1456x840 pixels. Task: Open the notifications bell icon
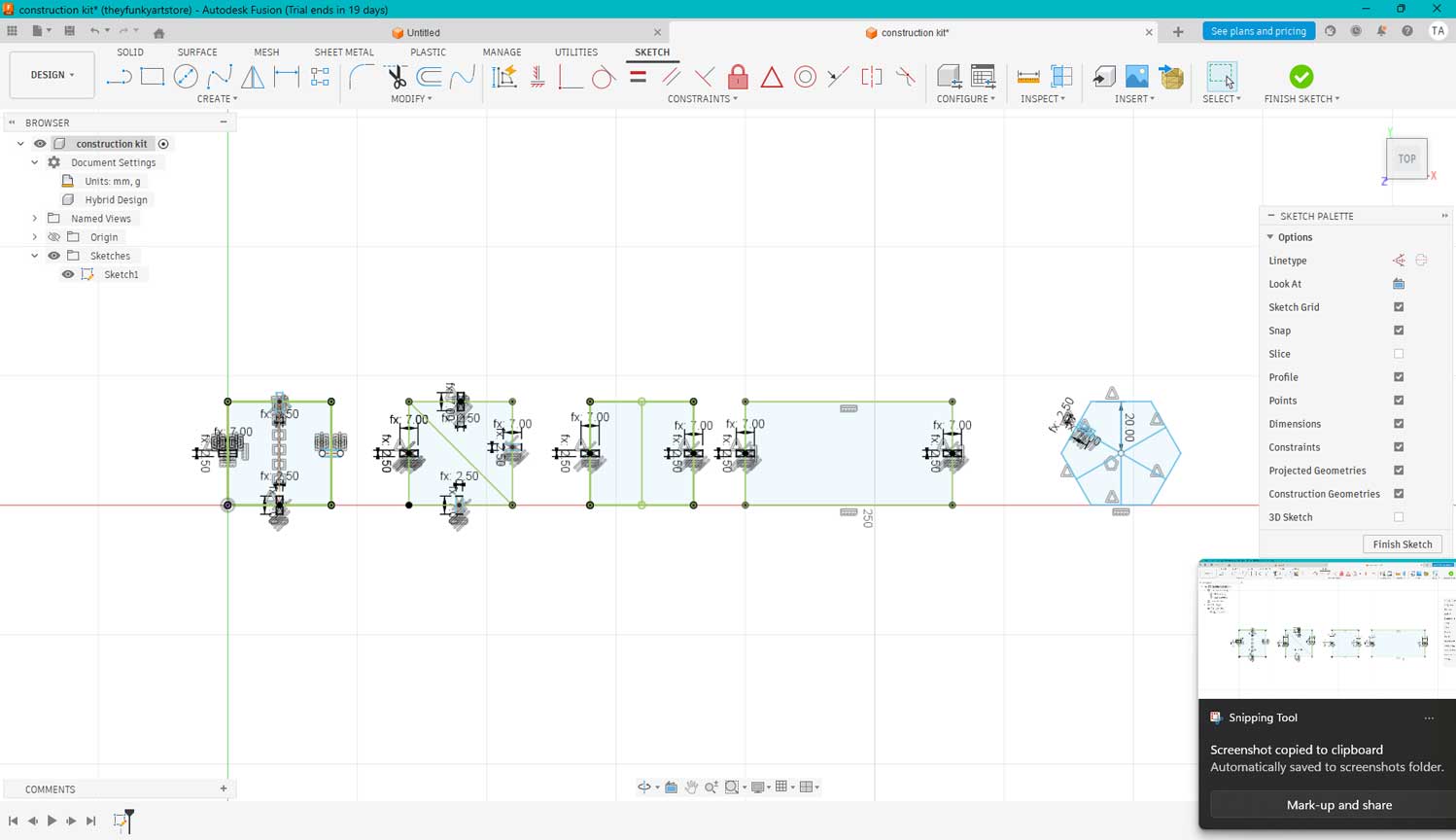point(1381,31)
